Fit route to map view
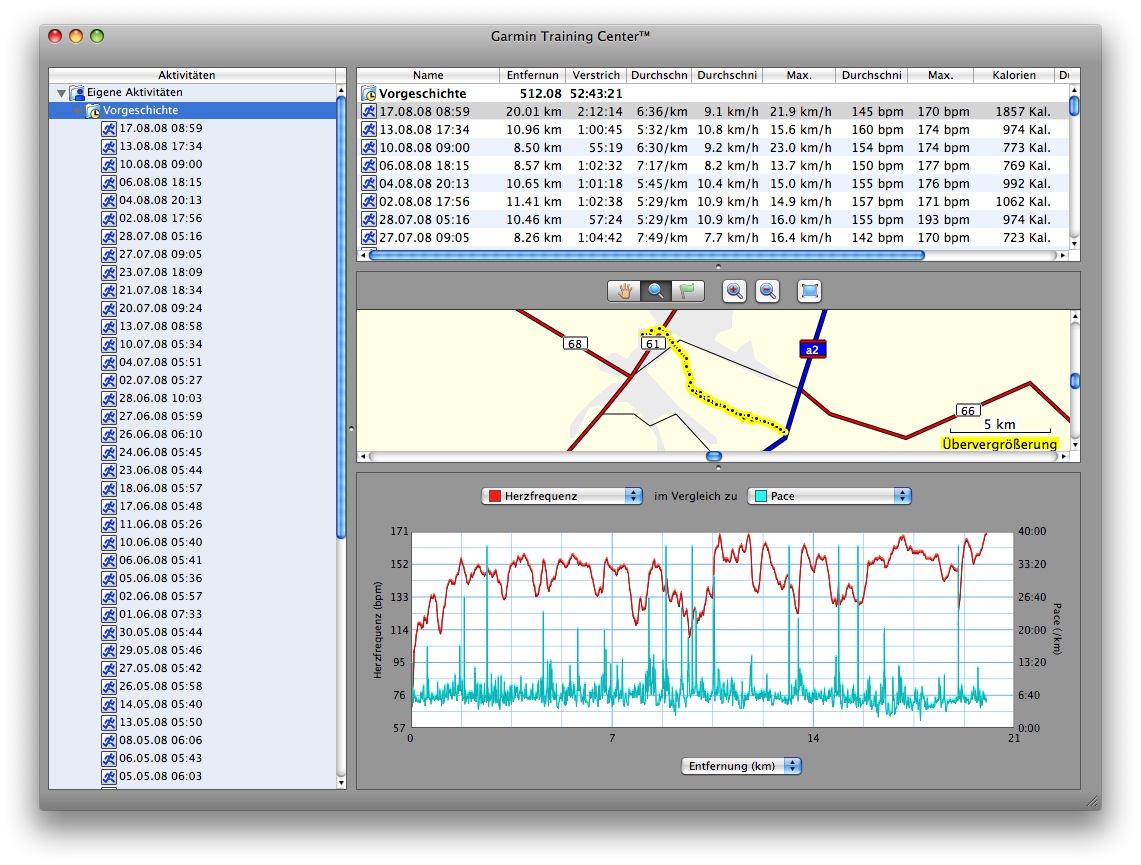The width and height of the screenshot is (1141, 865). [809, 291]
